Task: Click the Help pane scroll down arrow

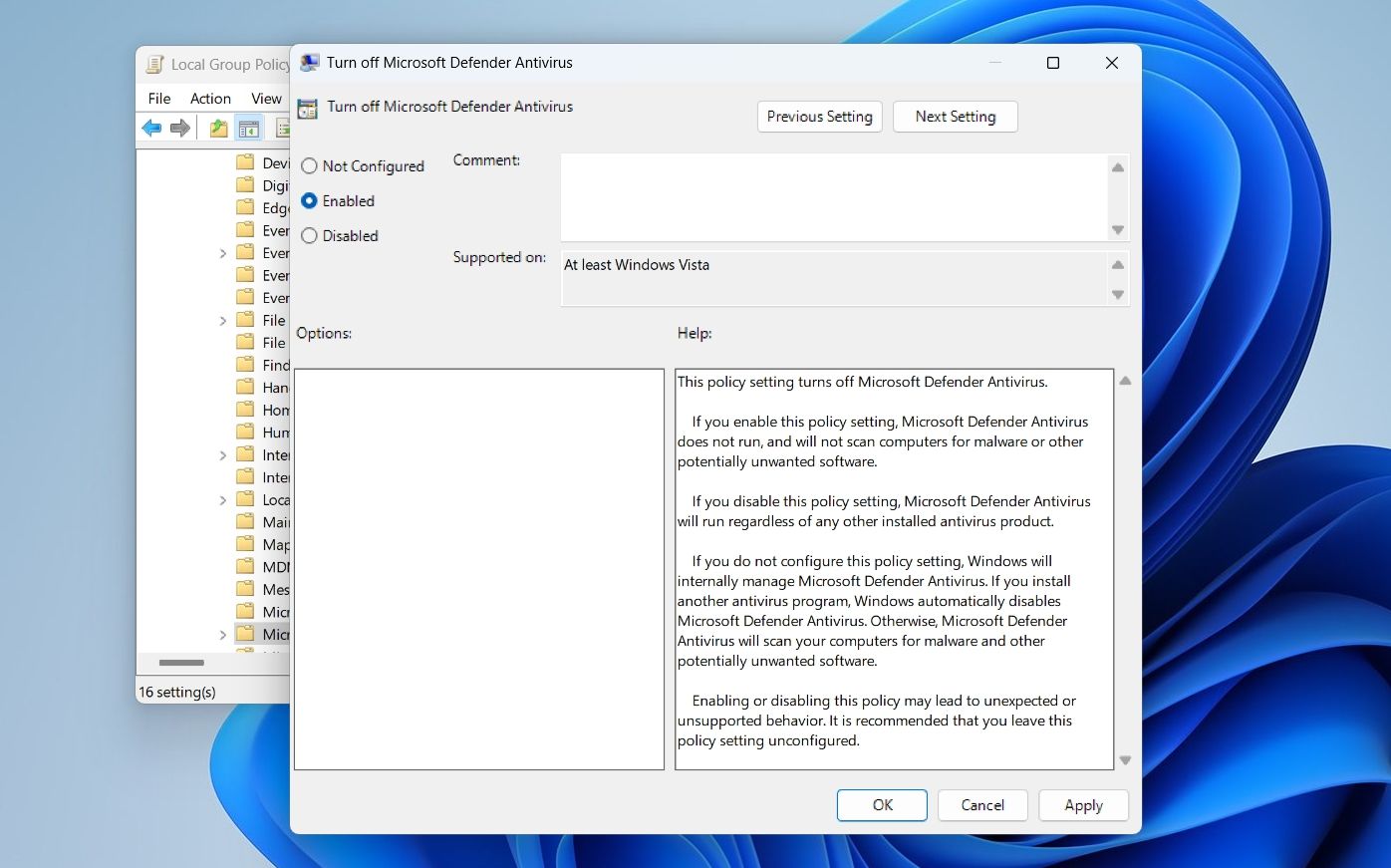Action: click(x=1125, y=760)
